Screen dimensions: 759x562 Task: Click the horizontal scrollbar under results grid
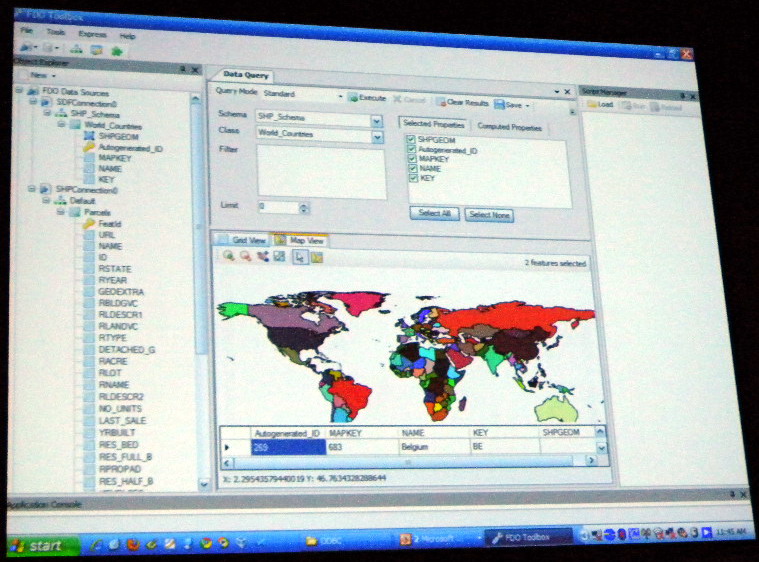[400, 461]
